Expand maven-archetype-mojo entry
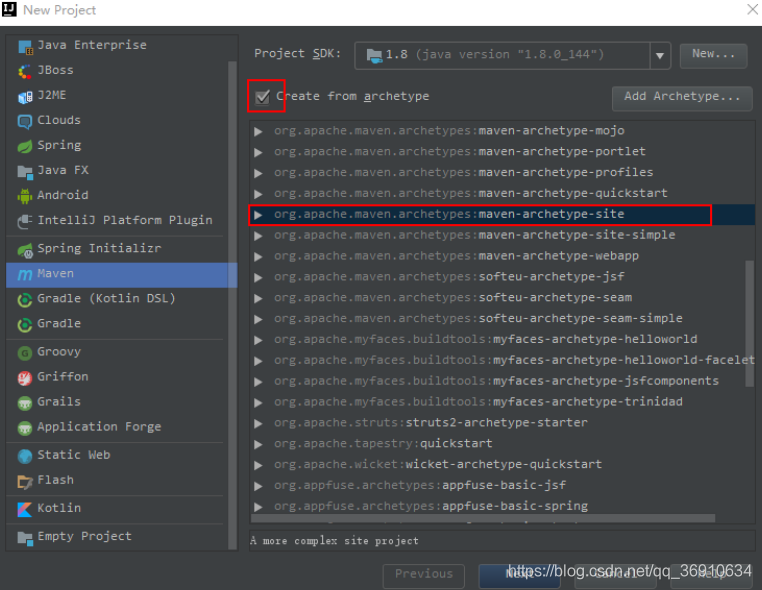Screen dimensions: 762x590 click(259, 131)
